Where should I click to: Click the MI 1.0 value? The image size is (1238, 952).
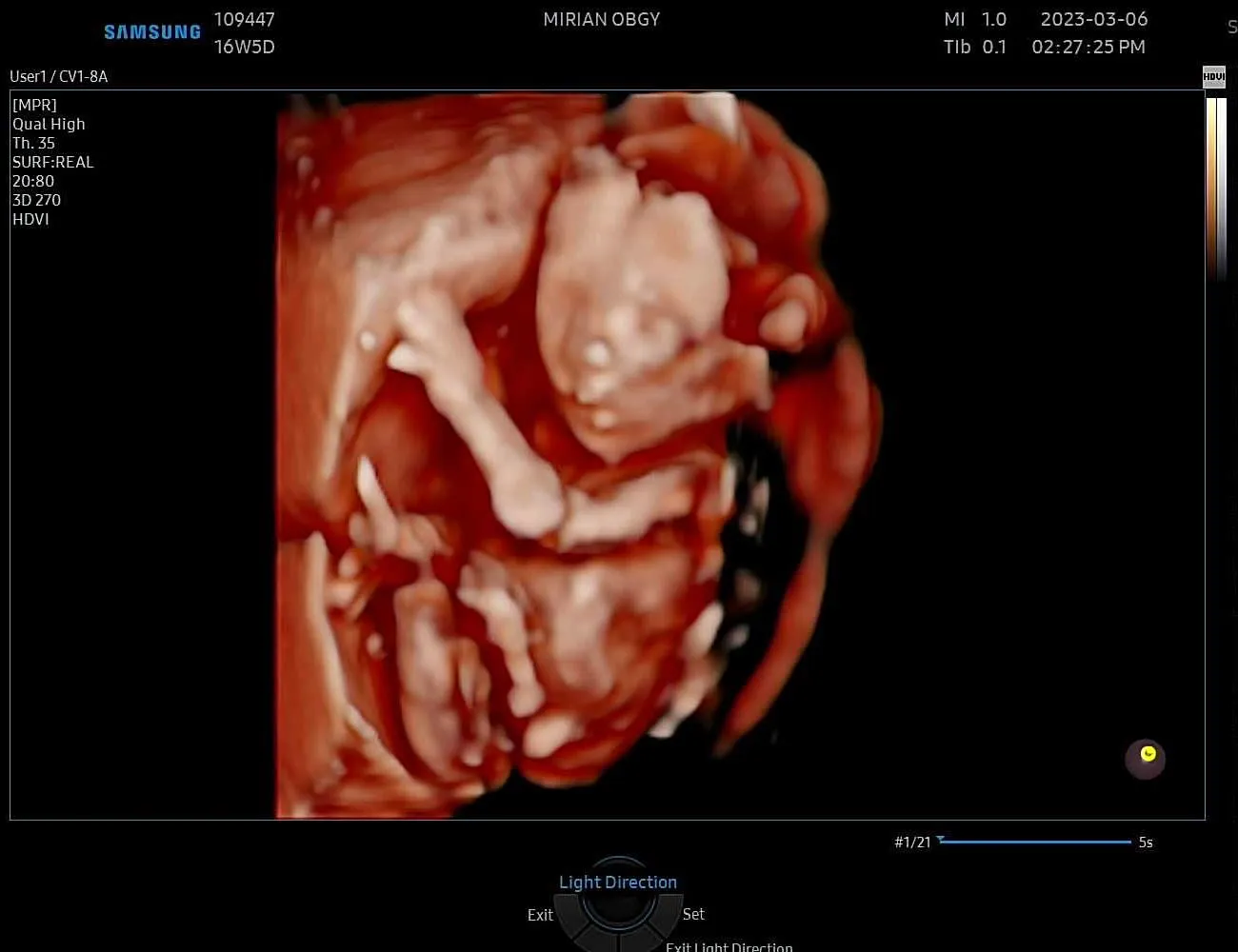click(975, 19)
